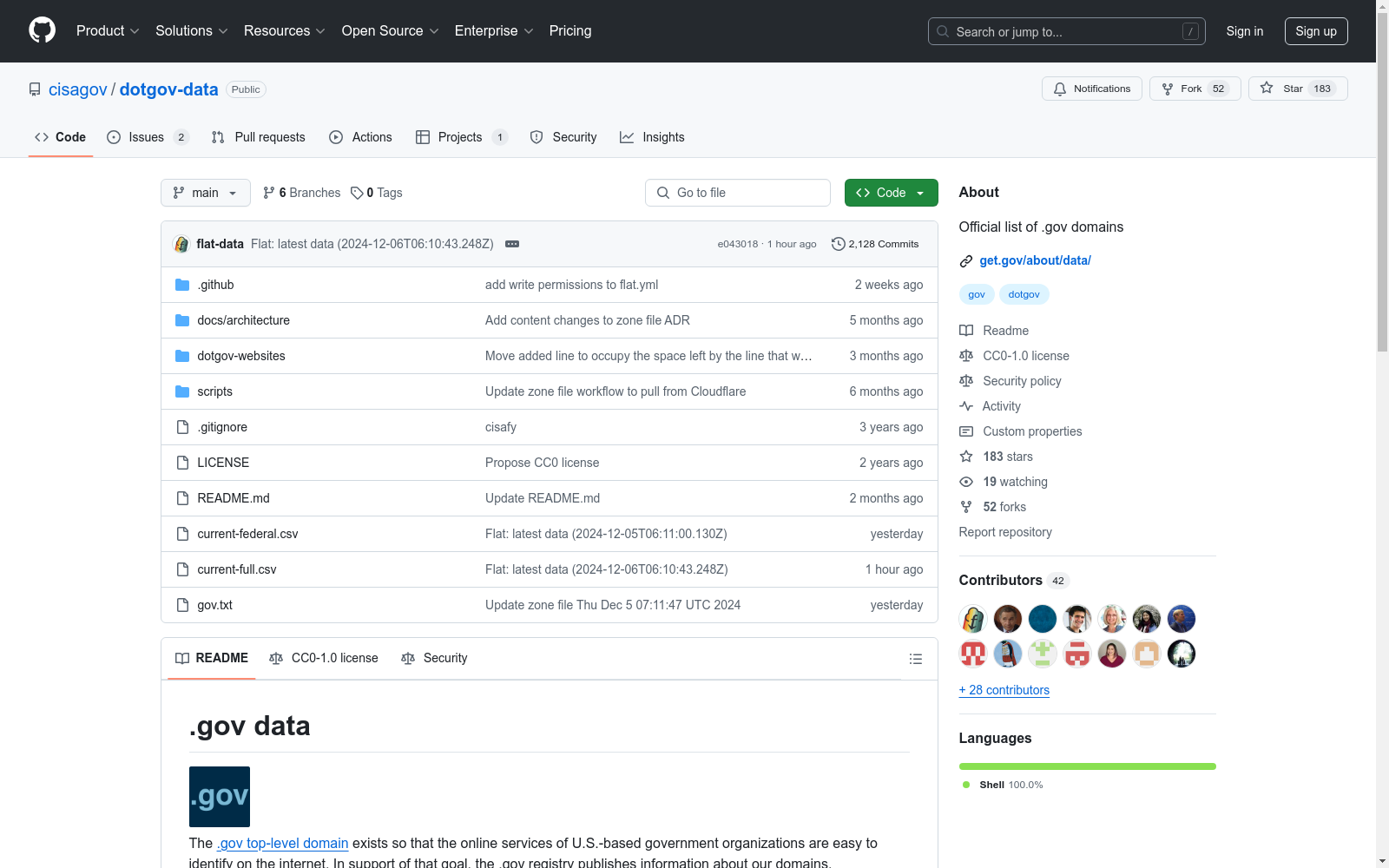Screen dimensions: 1389x868
Task: Fork the dotgov-data repository
Action: click(x=1195, y=89)
